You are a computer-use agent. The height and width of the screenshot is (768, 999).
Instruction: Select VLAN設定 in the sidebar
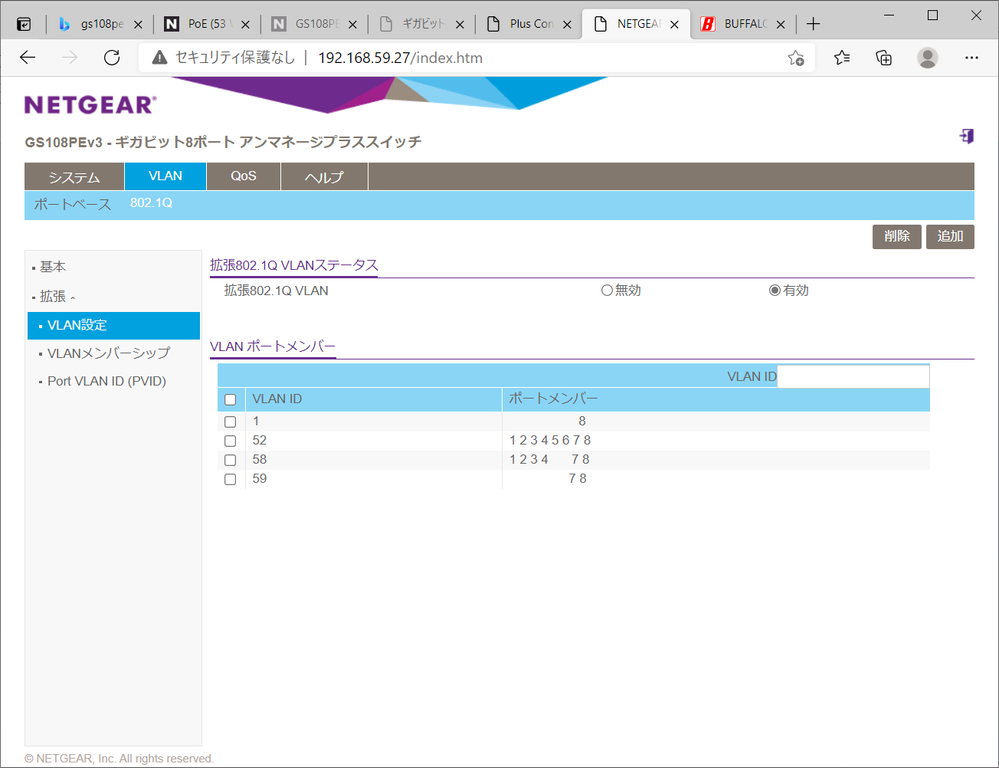tap(113, 325)
